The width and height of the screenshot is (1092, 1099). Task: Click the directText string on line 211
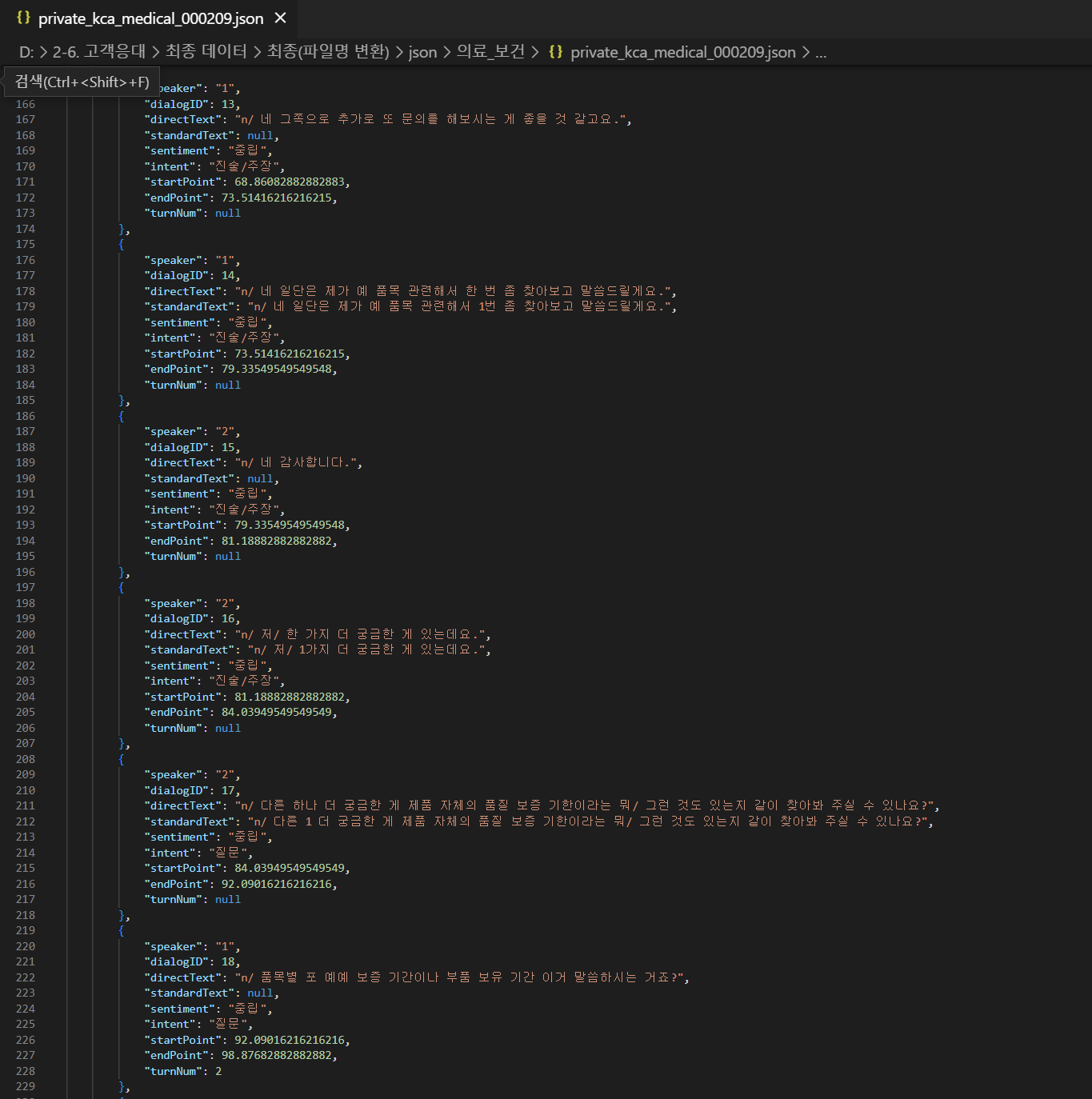click(x=585, y=805)
